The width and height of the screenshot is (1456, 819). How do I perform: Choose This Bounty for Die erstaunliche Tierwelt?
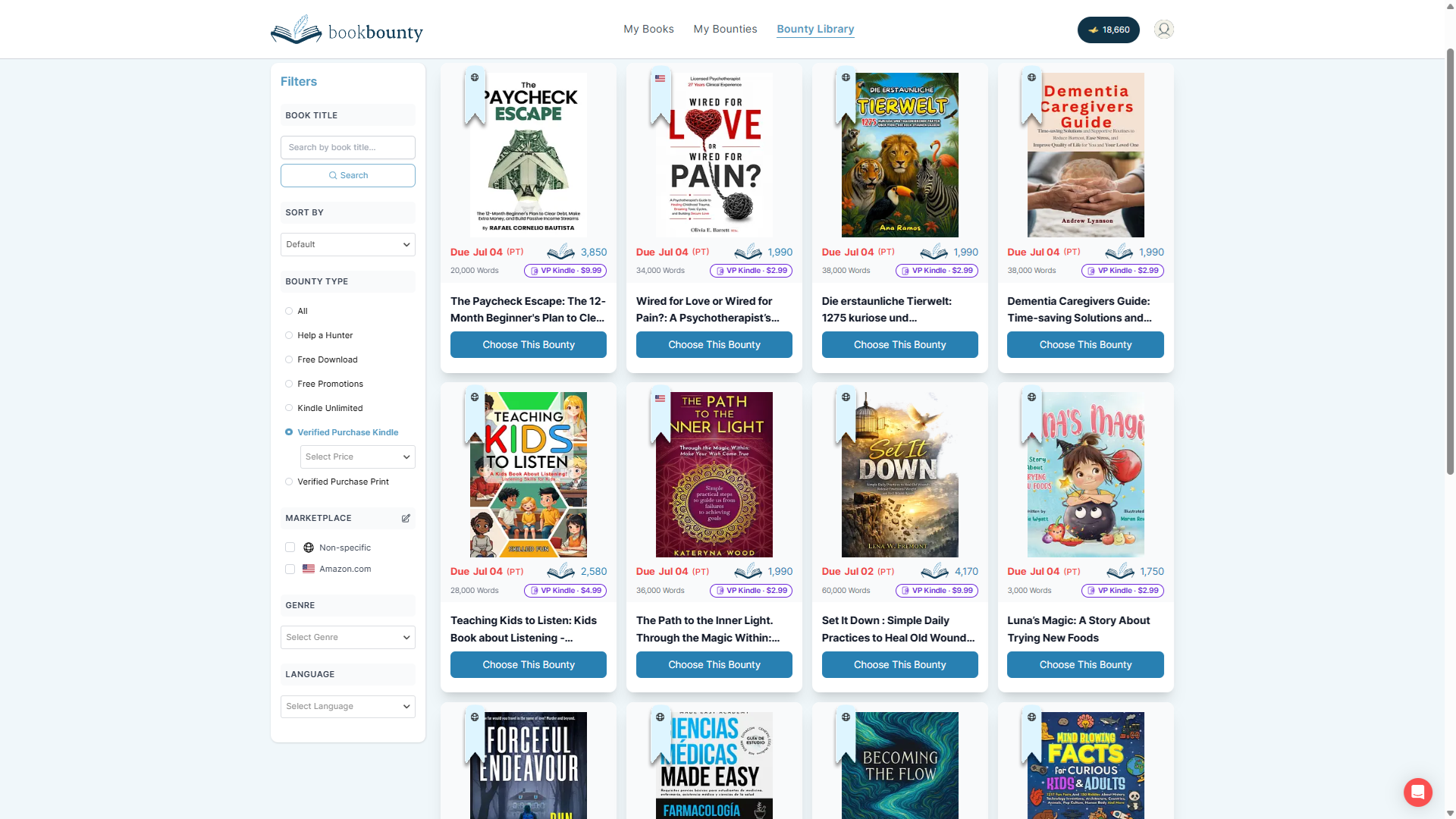900,344
